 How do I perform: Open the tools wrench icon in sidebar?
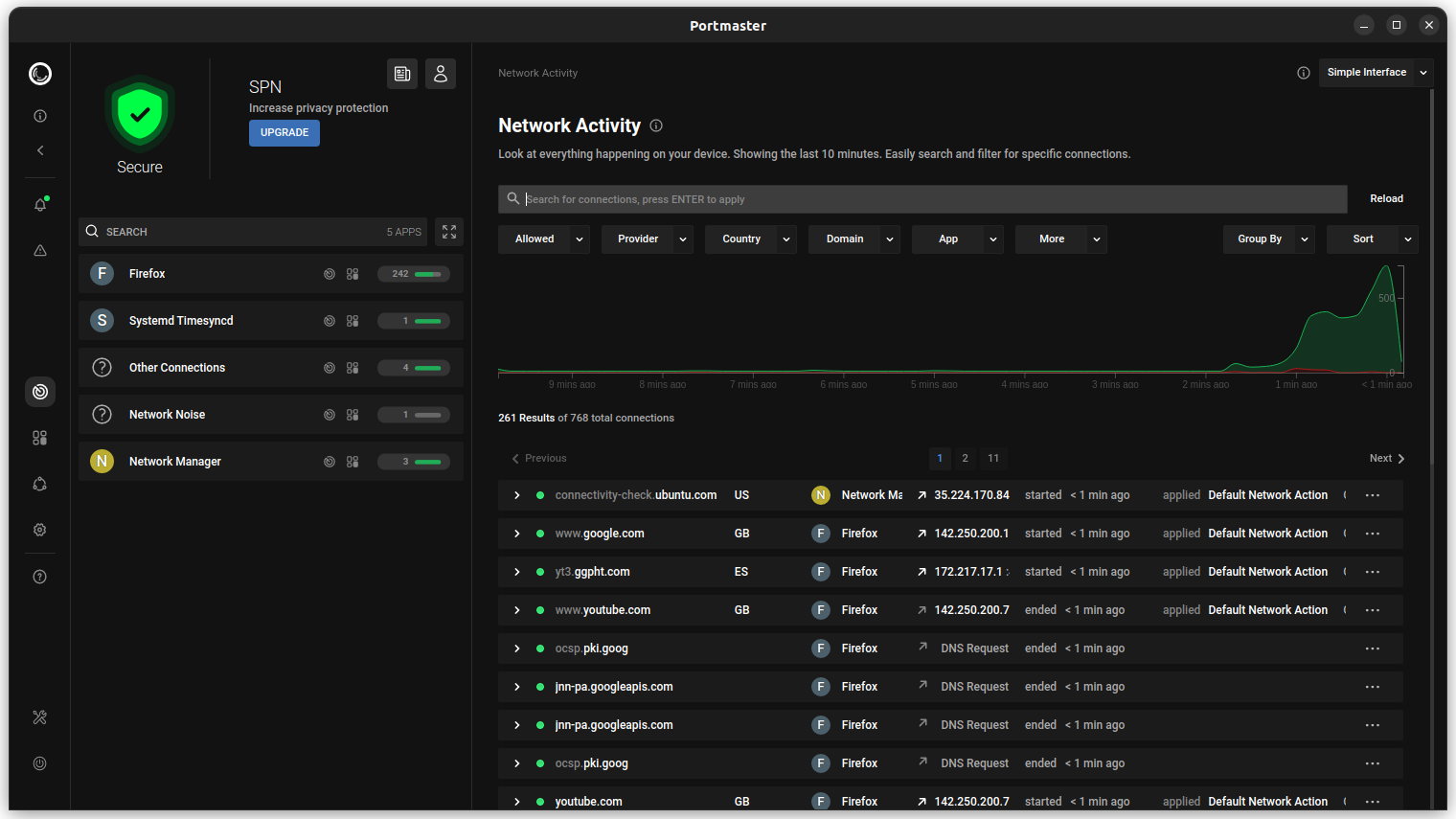click(x=40, y=717)
